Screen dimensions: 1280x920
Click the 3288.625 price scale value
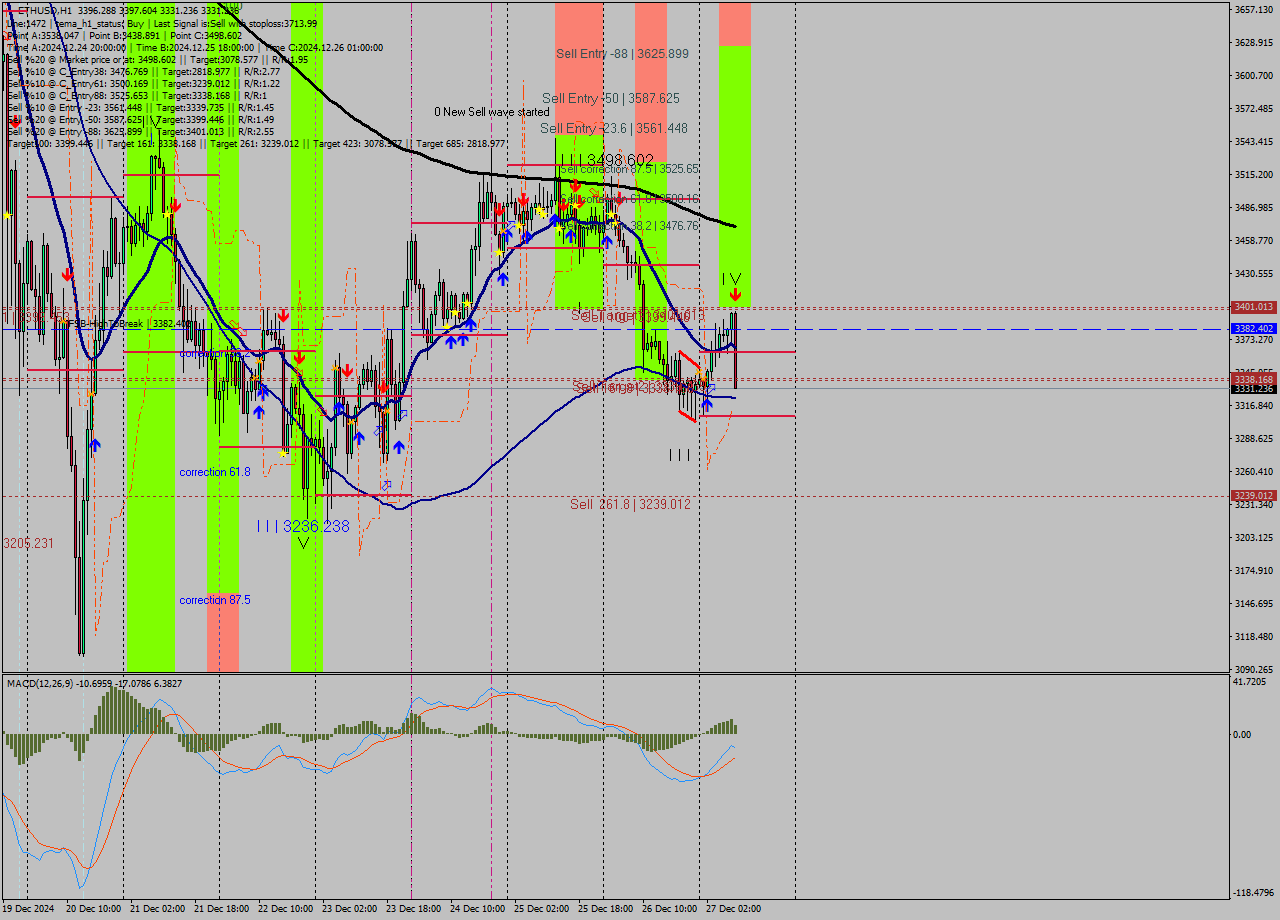point(1254,438)
